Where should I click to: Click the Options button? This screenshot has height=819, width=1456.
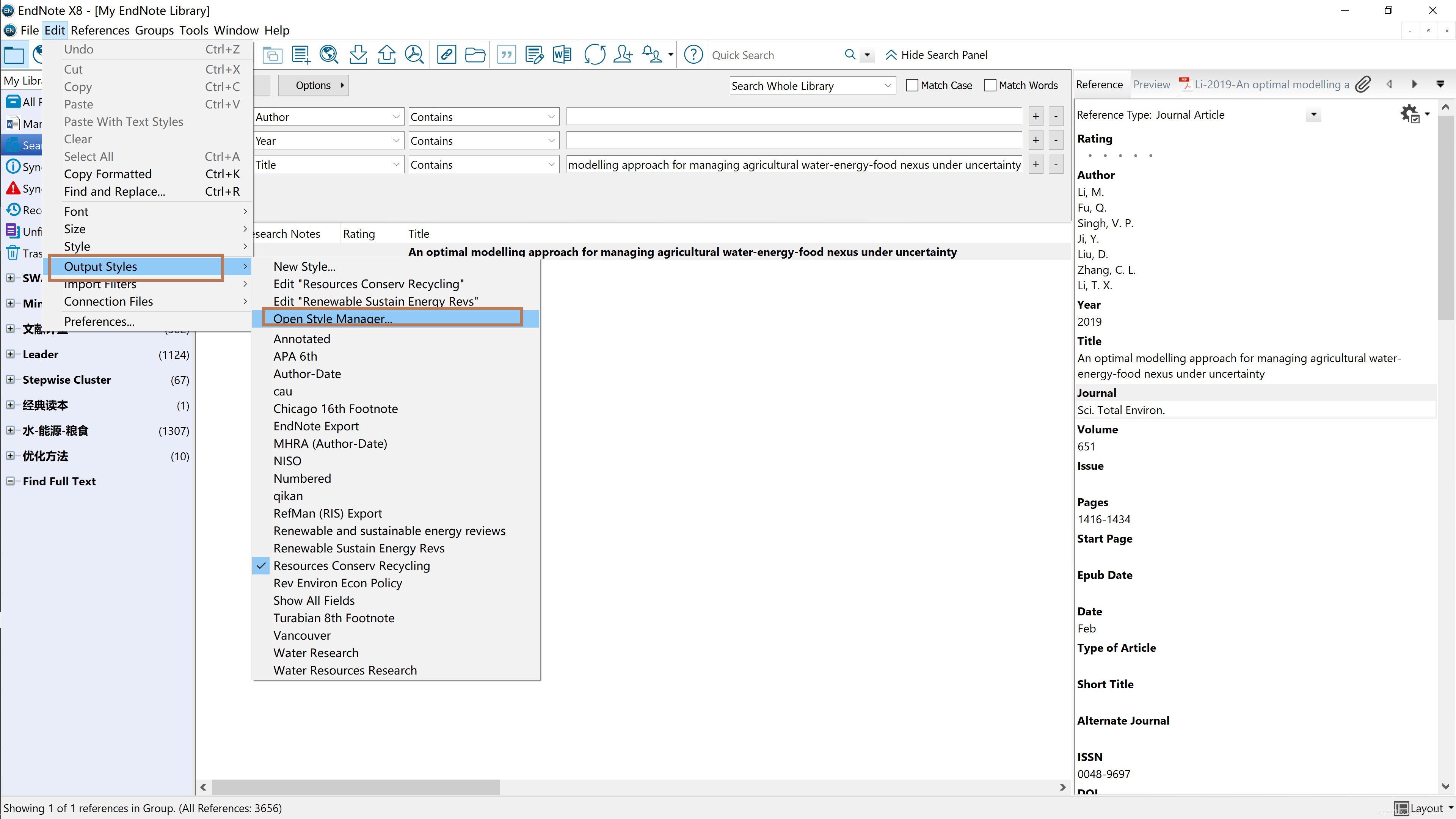pos(313,85)
